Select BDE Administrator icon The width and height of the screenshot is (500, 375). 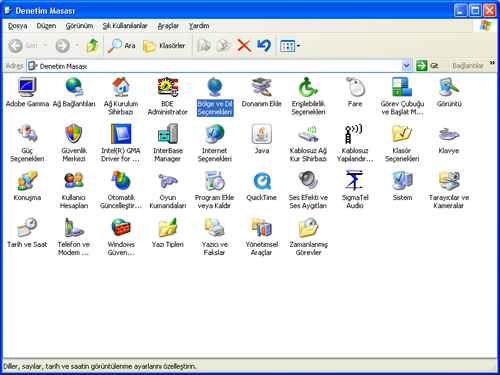coord(168,96)
